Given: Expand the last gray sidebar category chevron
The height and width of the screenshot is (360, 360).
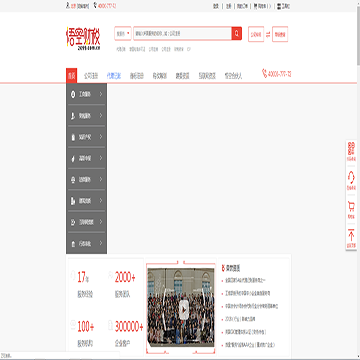Looking at the screenshot, I should click(x=101, y=244).
